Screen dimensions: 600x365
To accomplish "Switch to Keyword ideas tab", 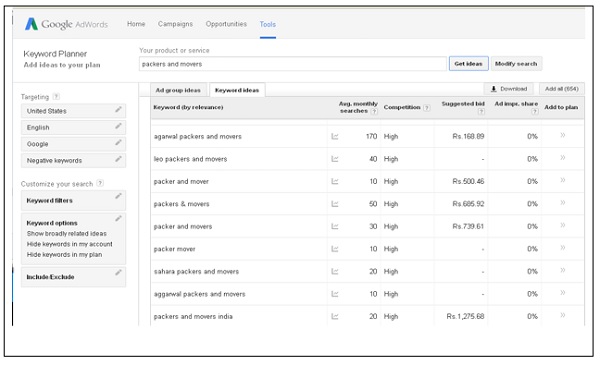I will pos(237,90).
